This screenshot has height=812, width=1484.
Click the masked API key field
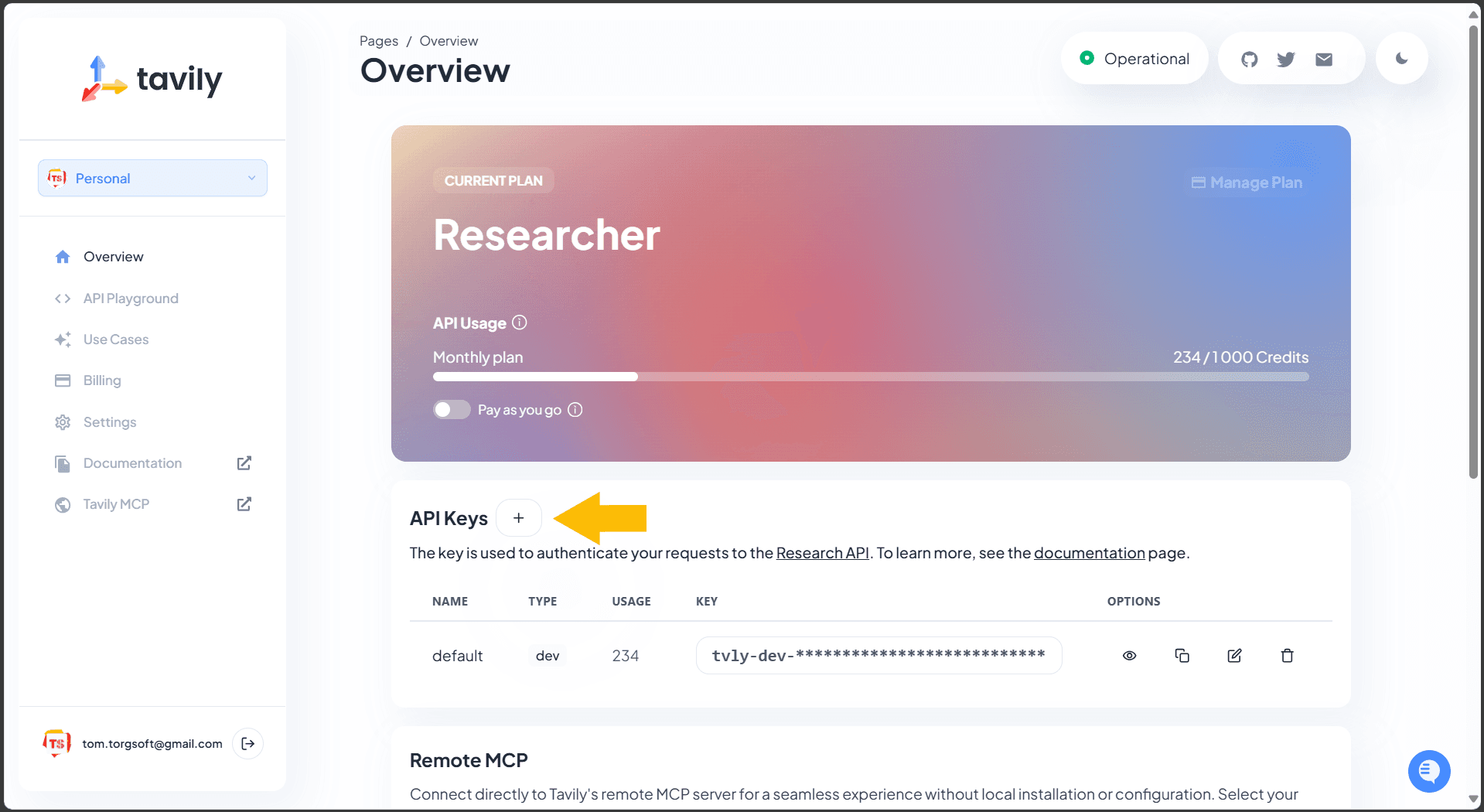pyautogui.click(x=878, y=656)
